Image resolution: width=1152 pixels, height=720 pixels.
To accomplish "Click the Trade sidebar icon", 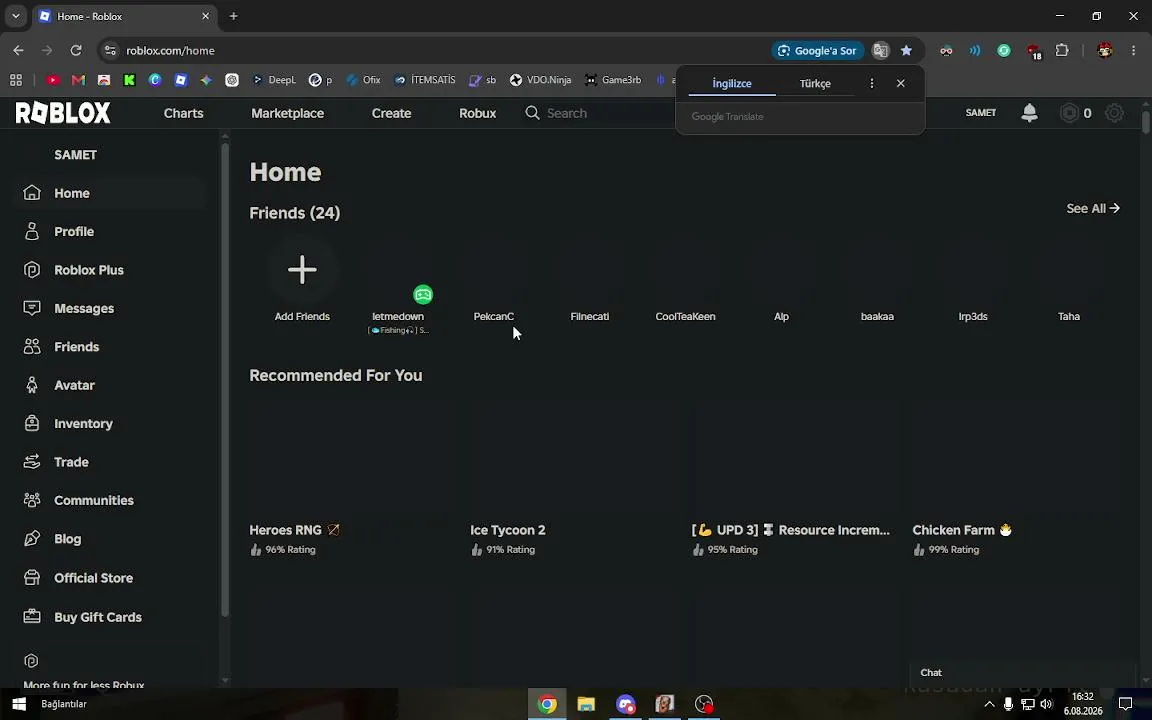I will [32, 461].
